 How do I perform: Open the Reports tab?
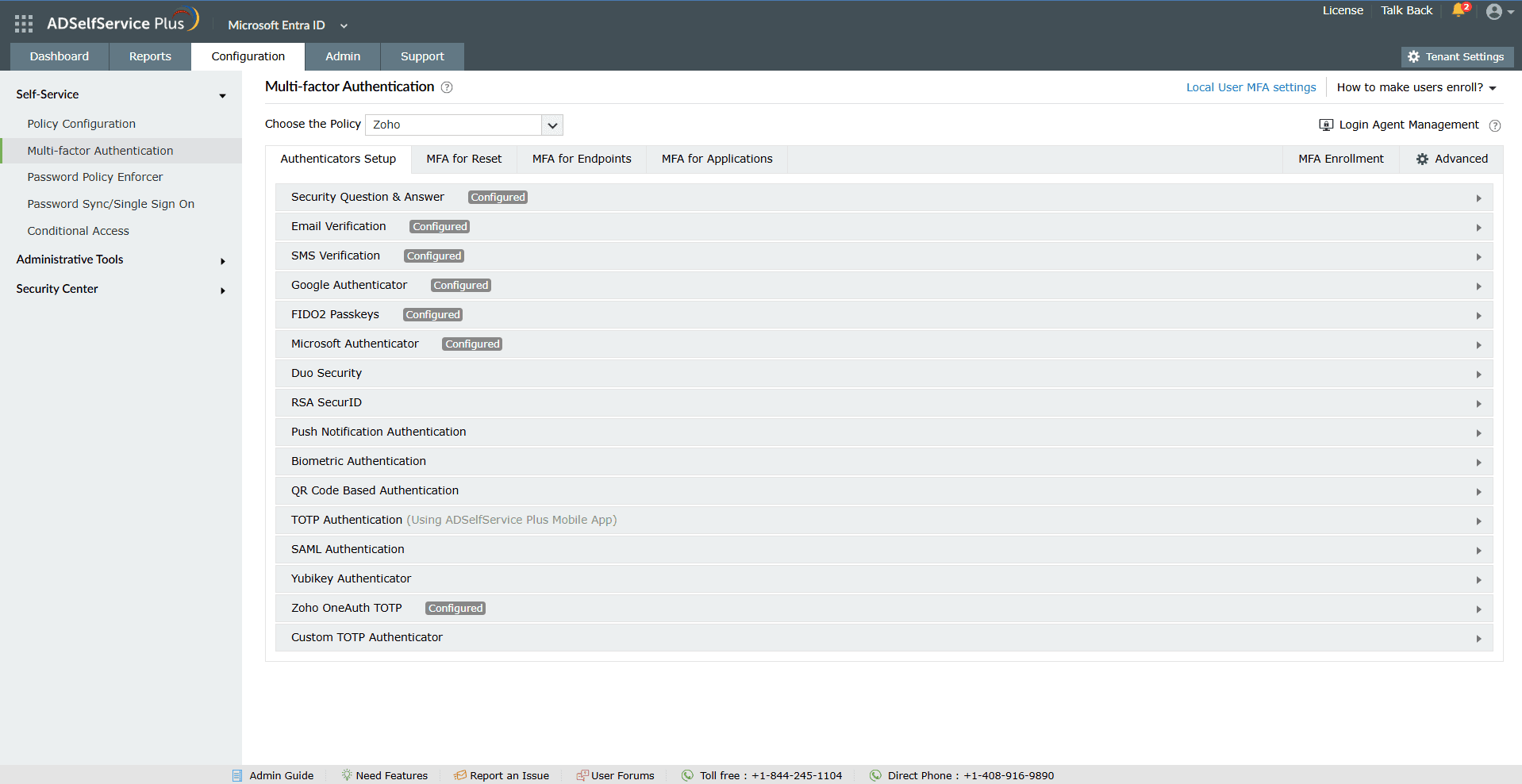[150, 56]
